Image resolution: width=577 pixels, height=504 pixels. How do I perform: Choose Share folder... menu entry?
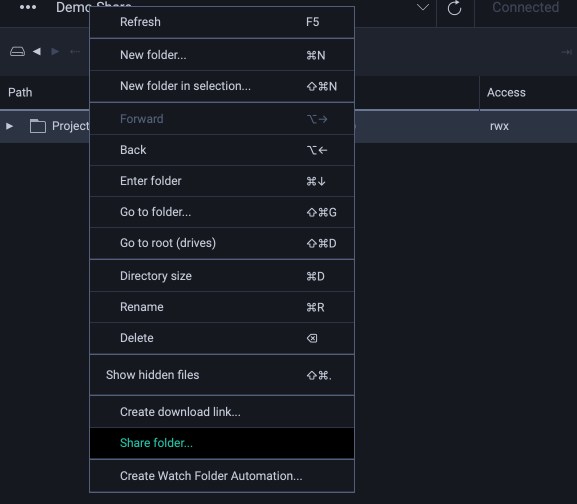222,443
